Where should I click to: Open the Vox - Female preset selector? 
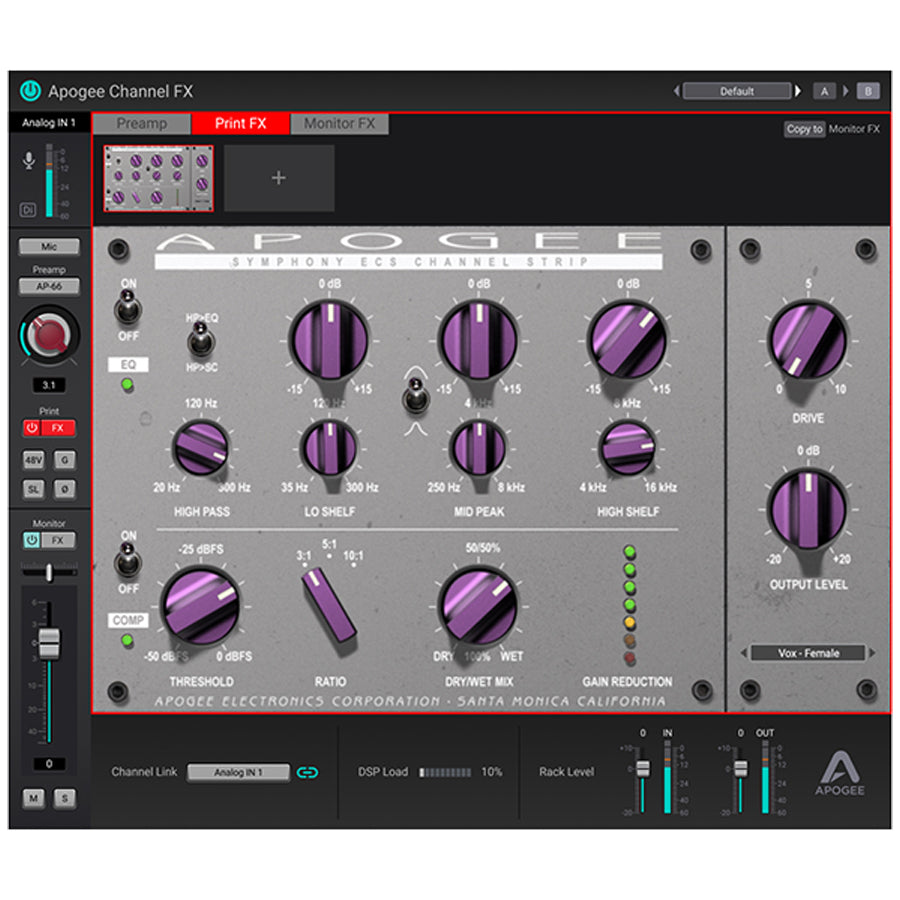(x=808, y=652)
